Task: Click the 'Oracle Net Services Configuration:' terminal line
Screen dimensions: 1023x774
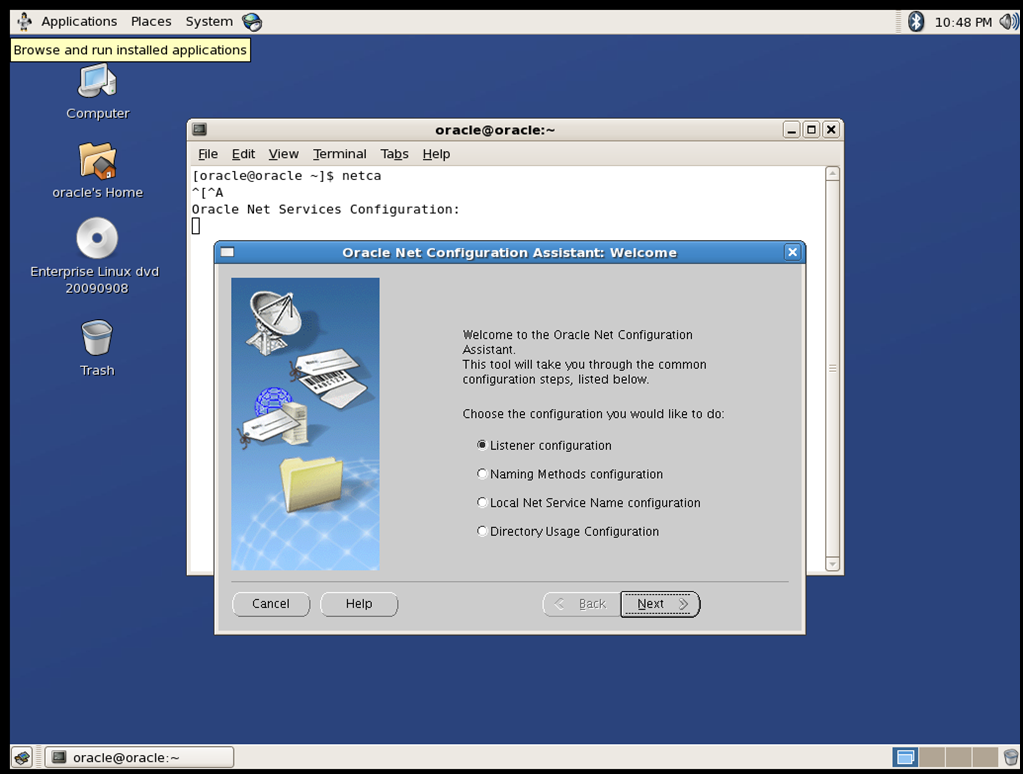Action: pyautogui.click(x=326, y=209)
